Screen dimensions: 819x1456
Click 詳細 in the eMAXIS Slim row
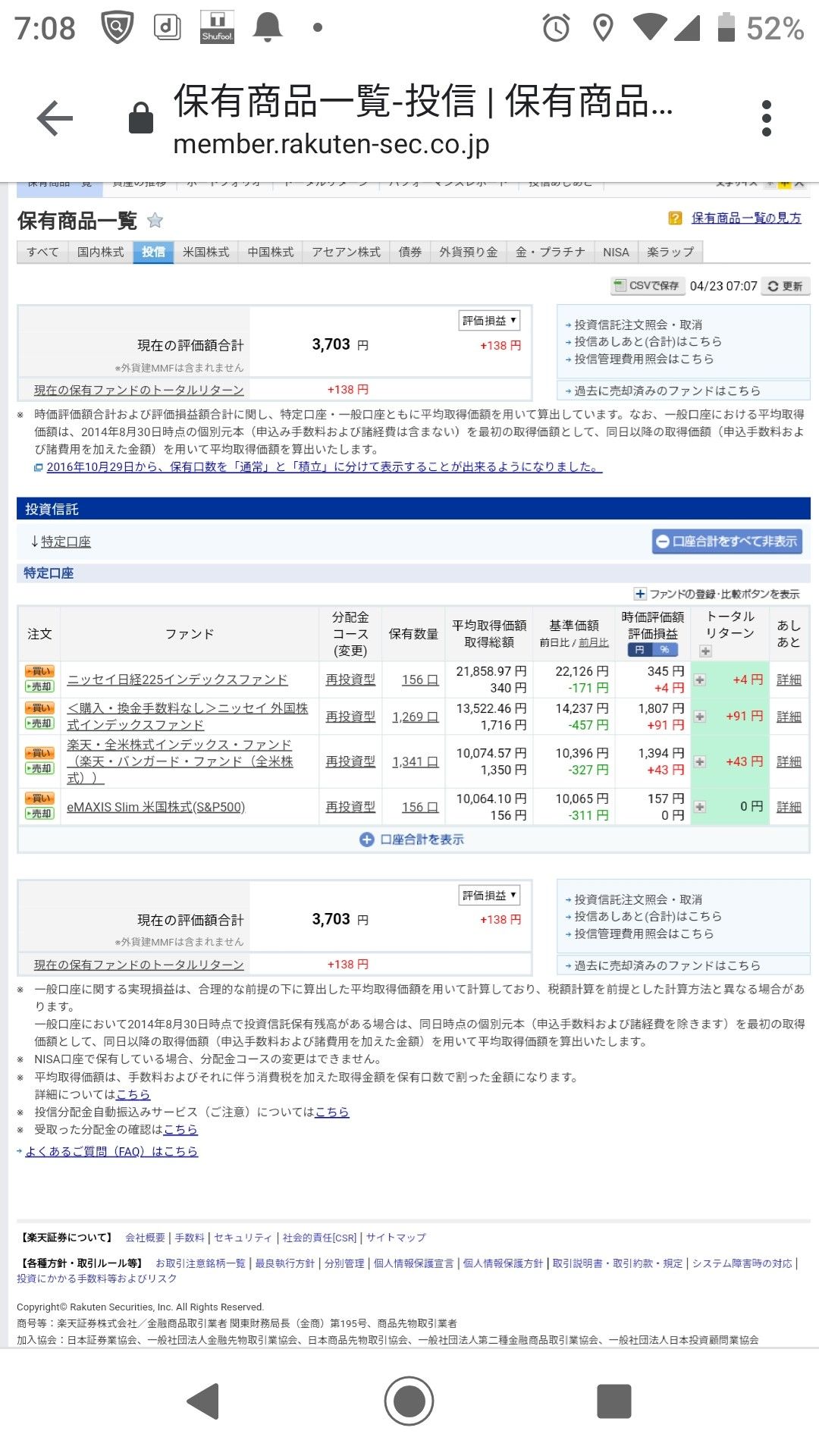point(789,807)
